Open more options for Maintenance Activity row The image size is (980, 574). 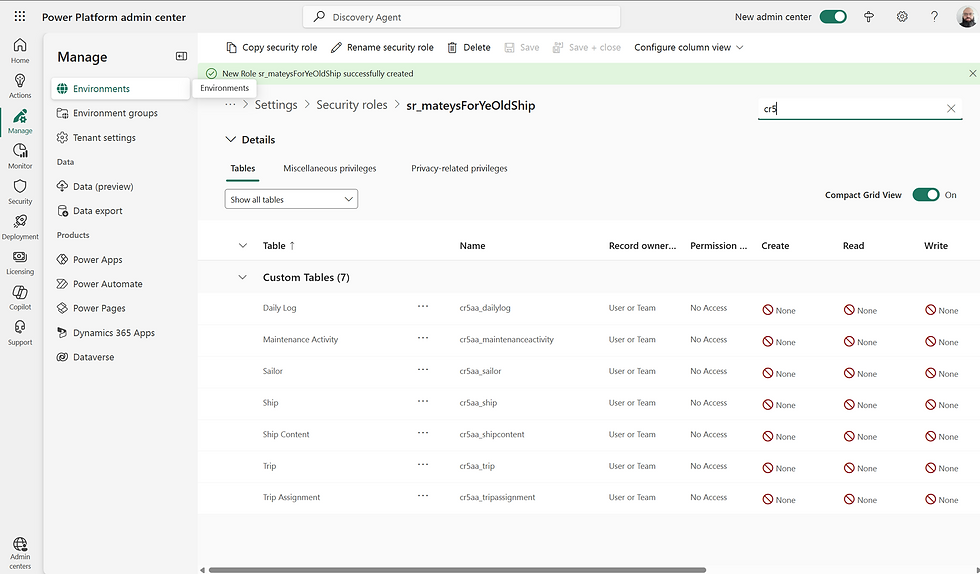tap(423, 338)
